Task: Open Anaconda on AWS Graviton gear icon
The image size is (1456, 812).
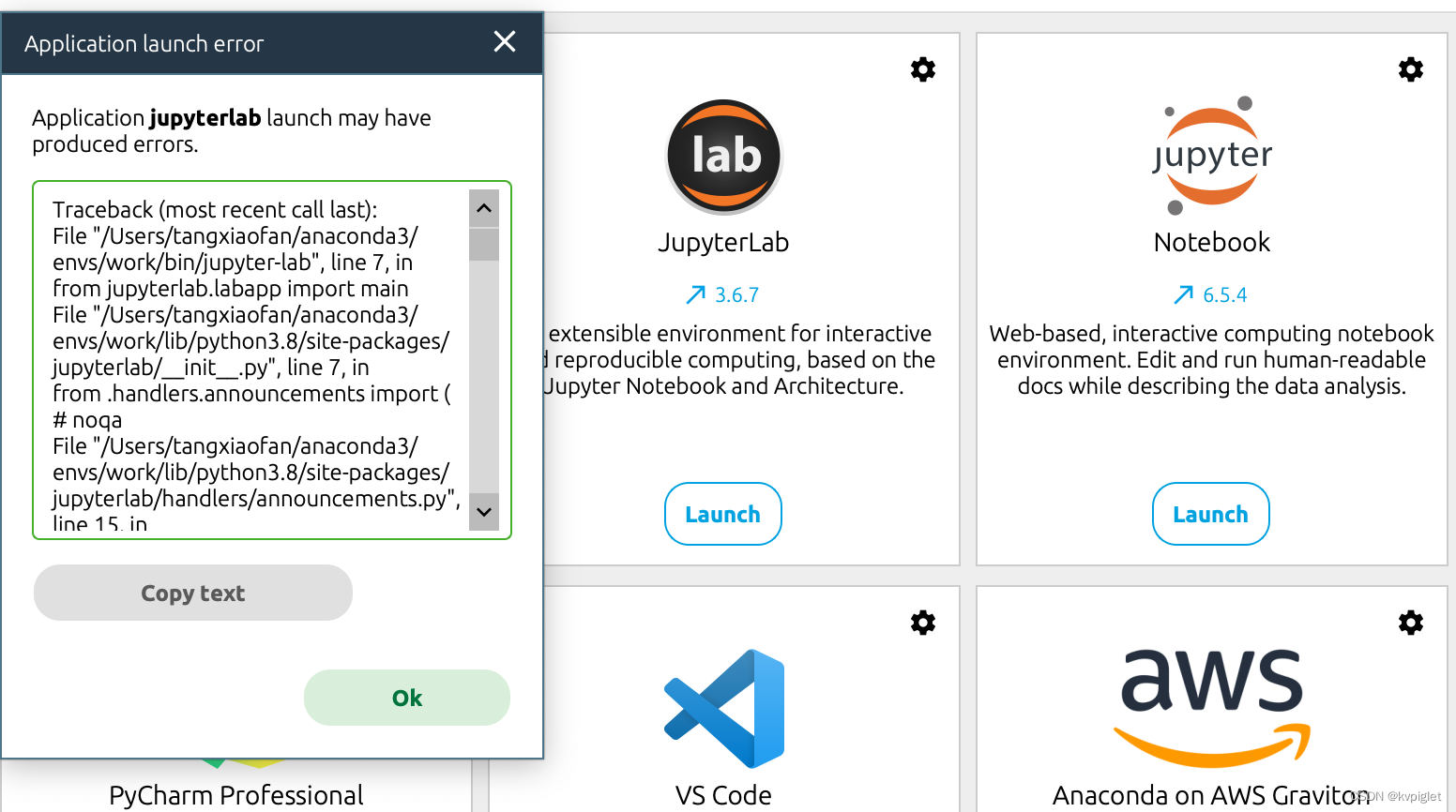Action: (x=1411, y=623)
